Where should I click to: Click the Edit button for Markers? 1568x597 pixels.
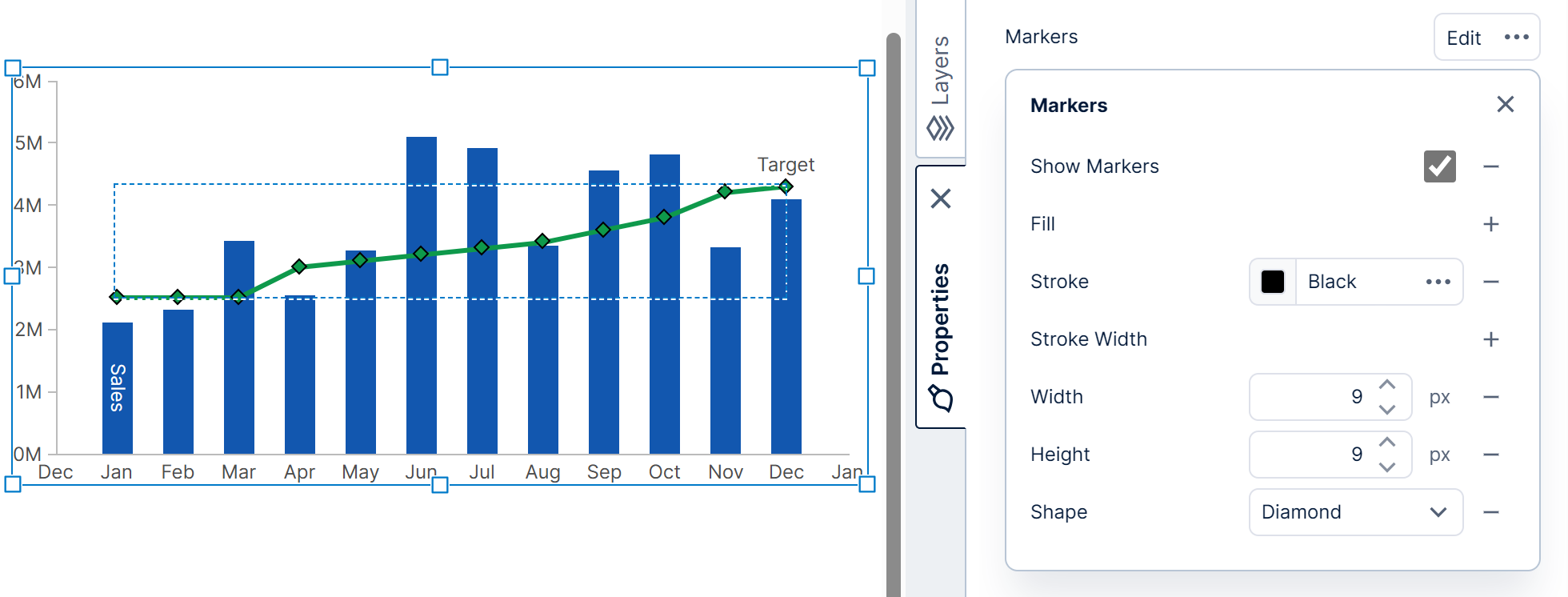pyautogui.click(x=1463, y=38)
